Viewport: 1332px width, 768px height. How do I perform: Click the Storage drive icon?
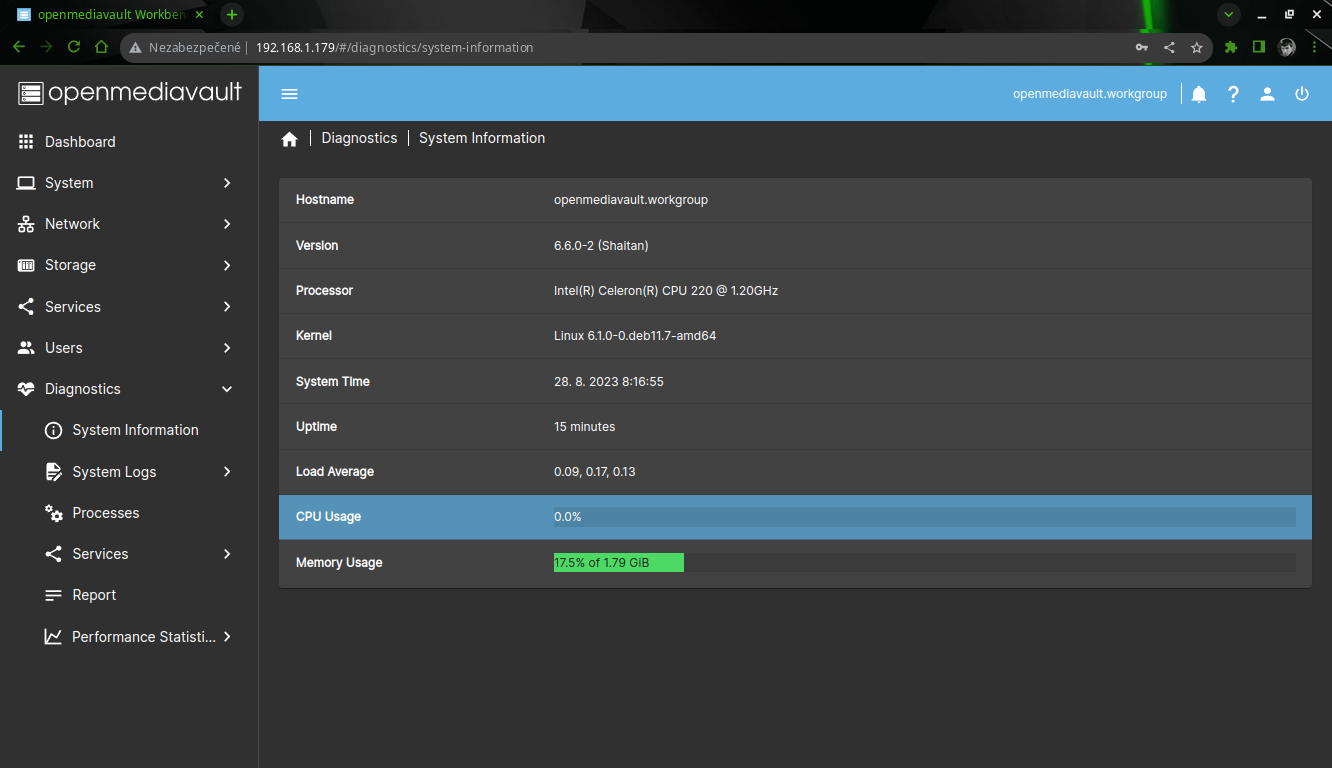(26, 265)
